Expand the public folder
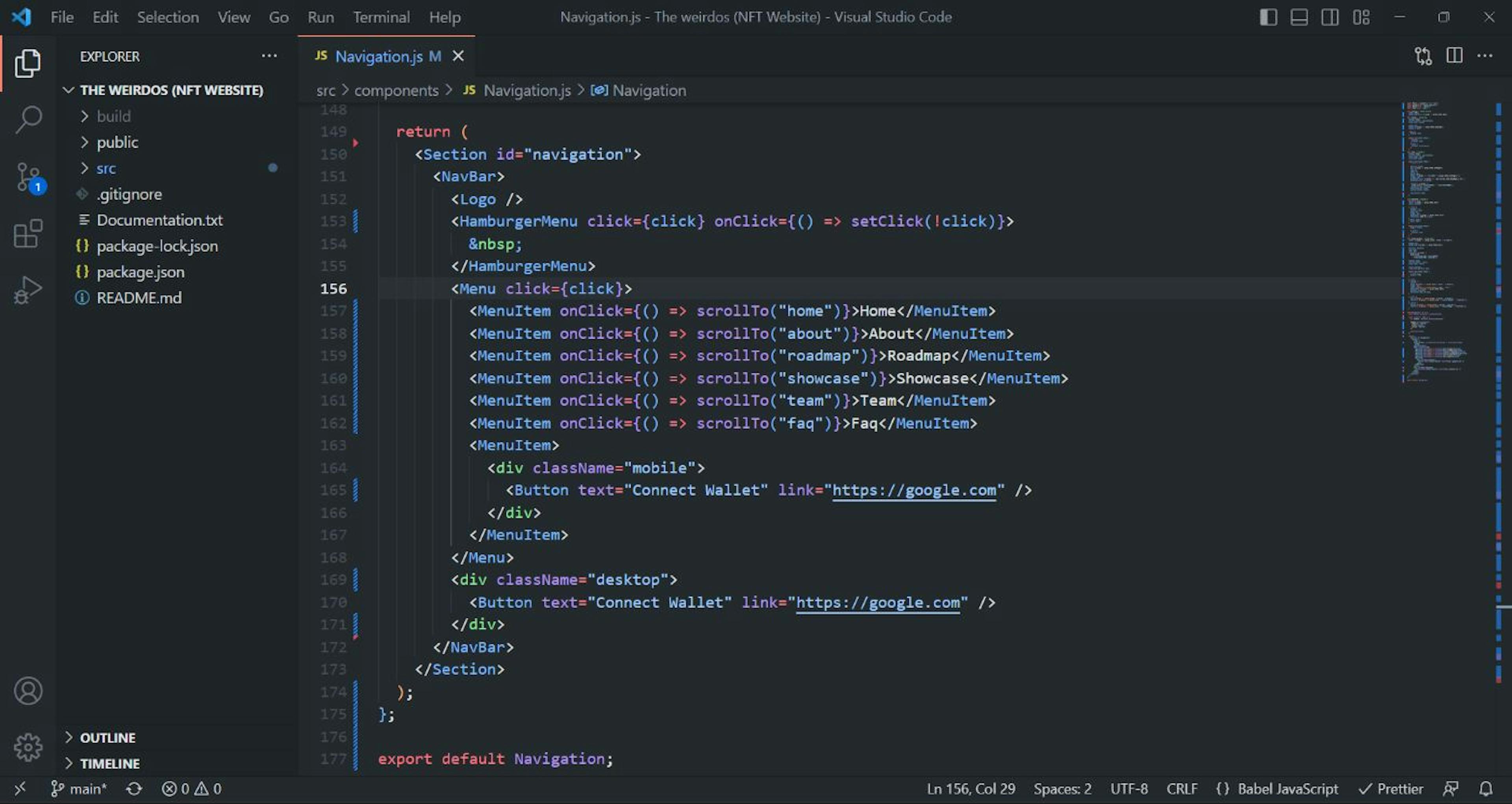Image resolution: width=1512 pixels, height=804 pixels. tap(117, 142)
